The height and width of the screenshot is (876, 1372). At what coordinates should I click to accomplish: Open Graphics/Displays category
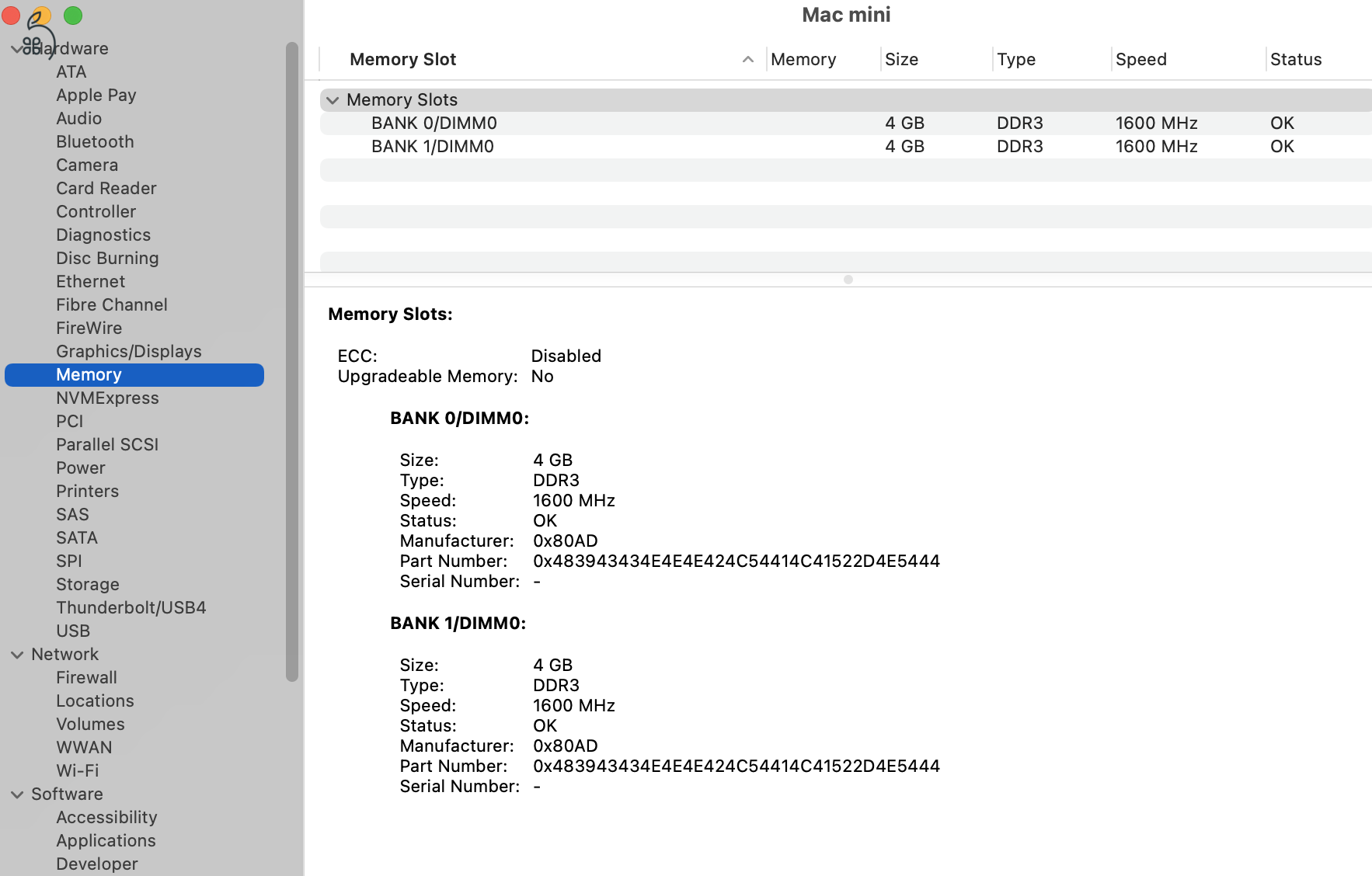coord(128,352)
